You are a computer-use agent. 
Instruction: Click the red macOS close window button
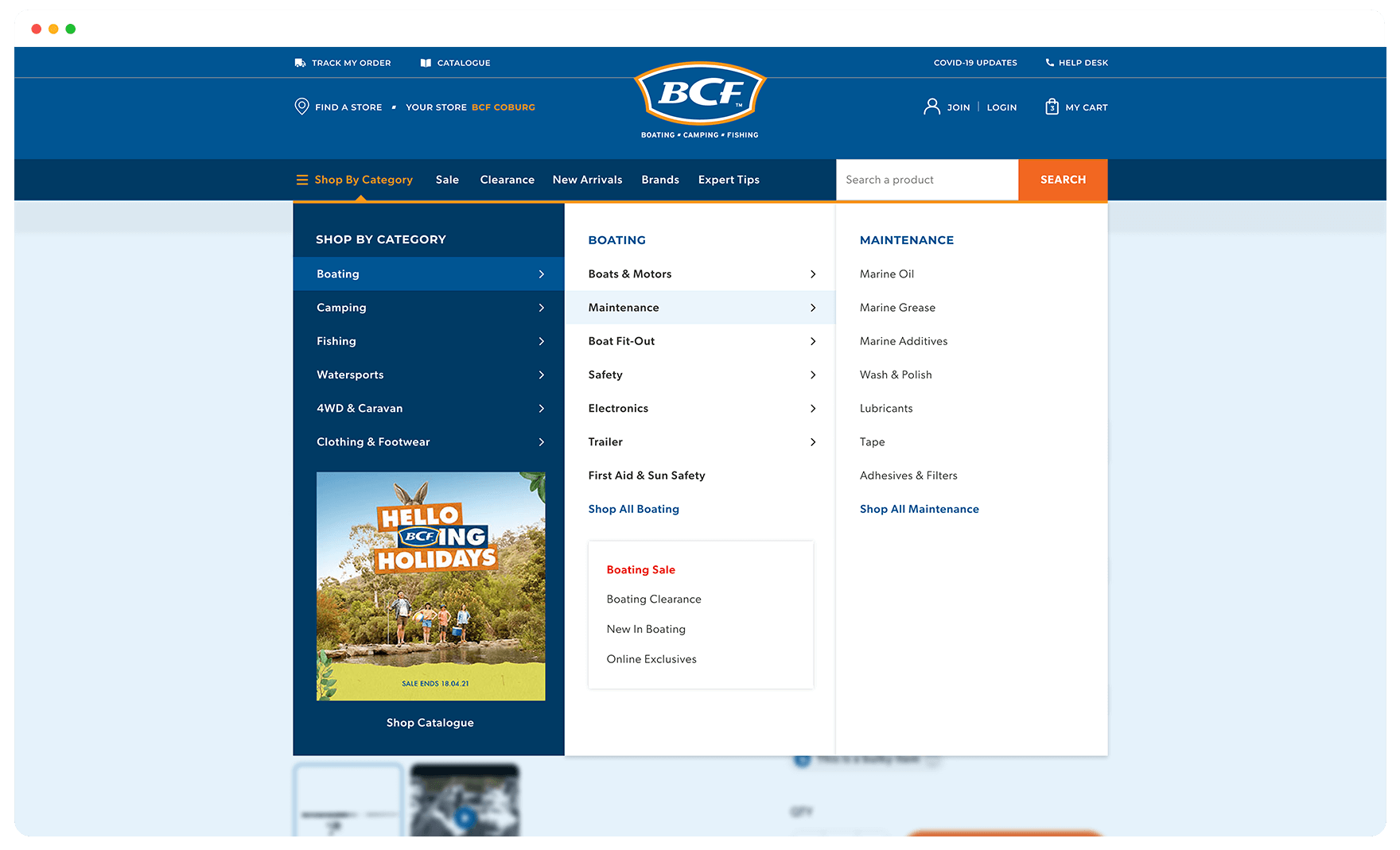[37, 29]
